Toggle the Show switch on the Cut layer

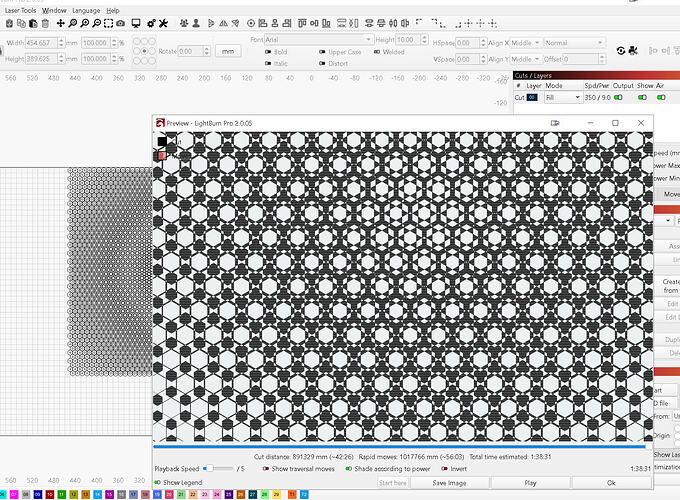point(642,98)
